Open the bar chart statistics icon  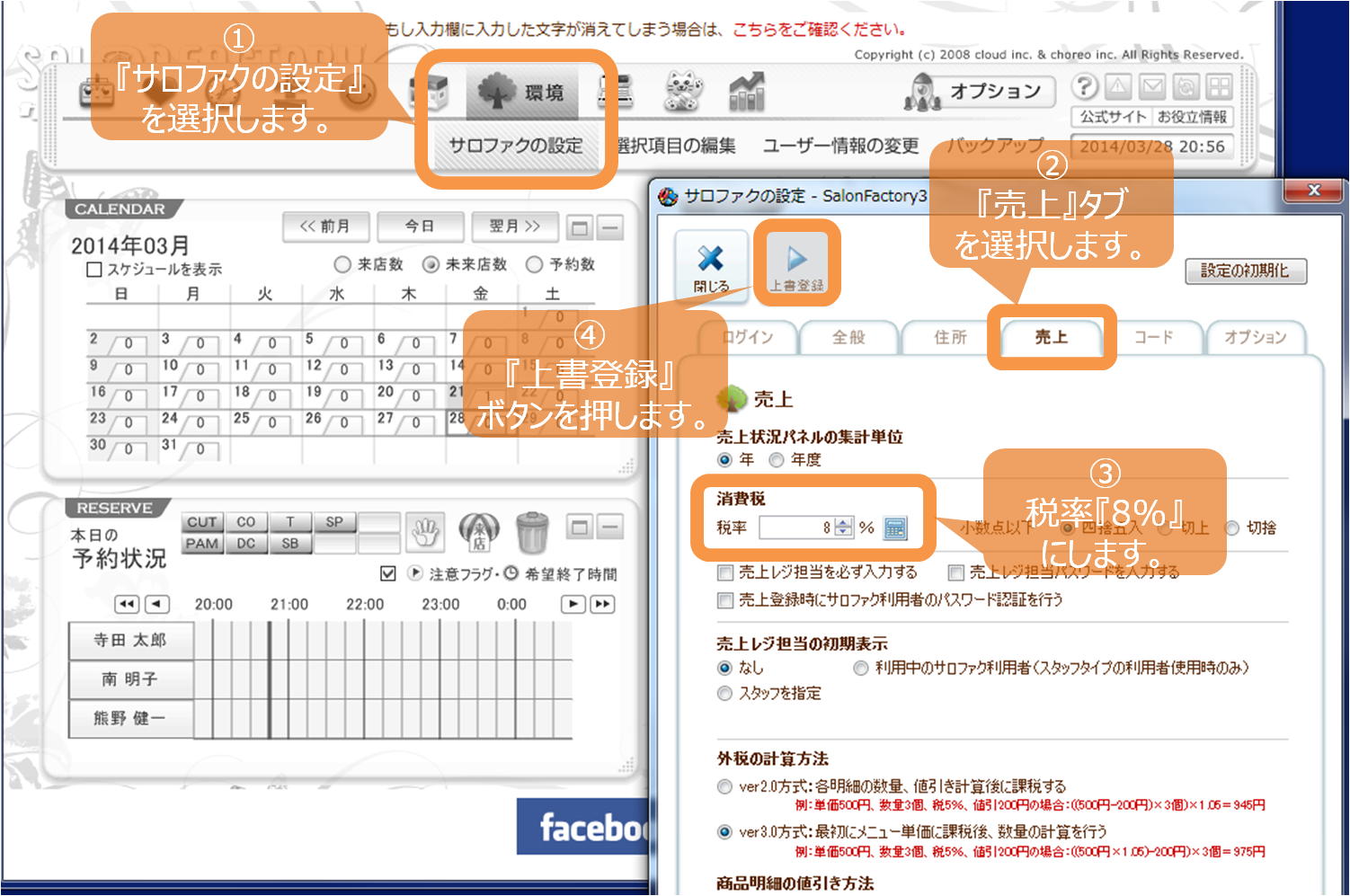(x=747, y=92)
